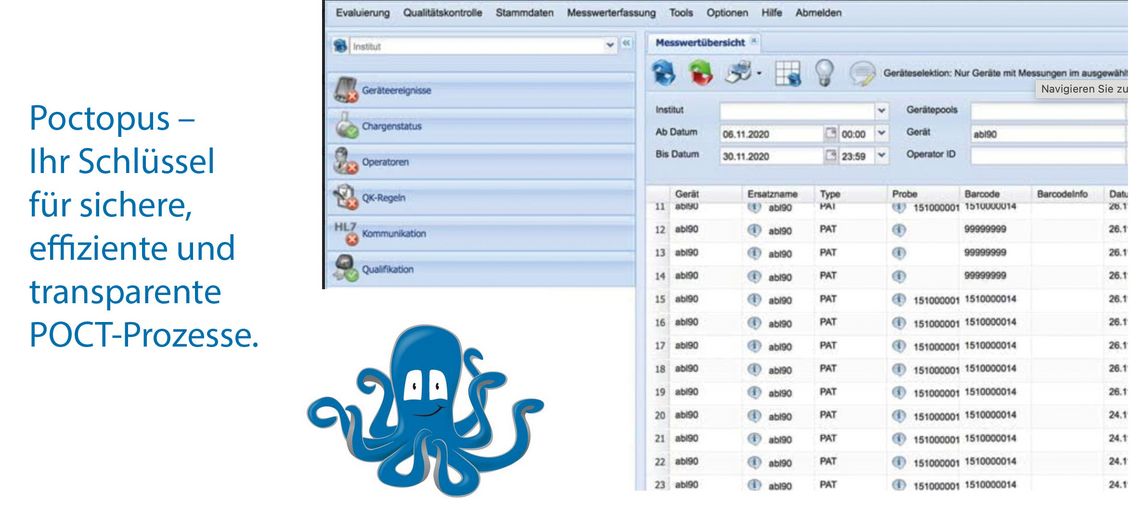
Task: Click the BarcodeInfo column header
Action: tap(1068, 195)
